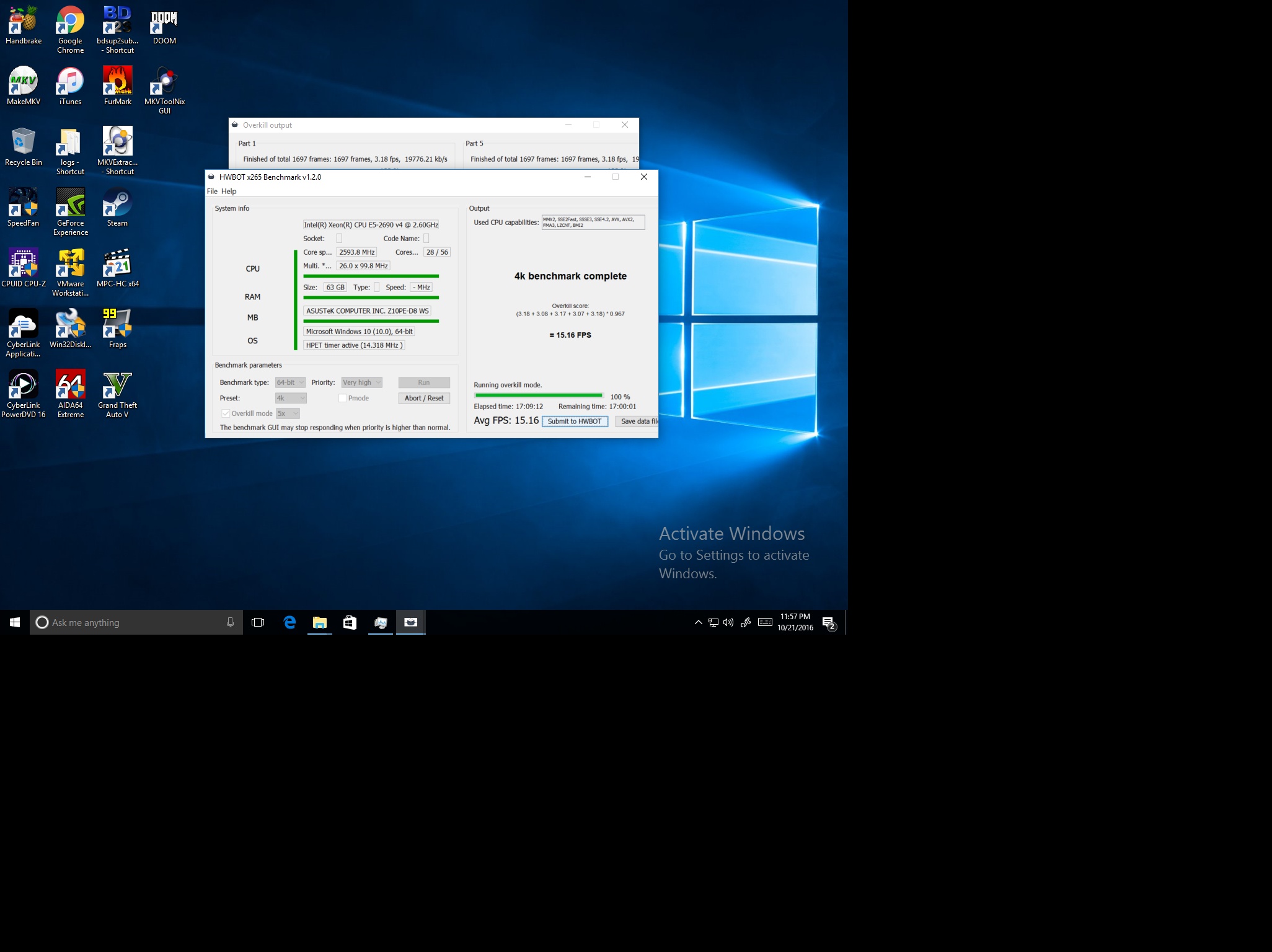Select the SpeedFan desktop icon
Image resolution: width=1272 pixels, height=952 pixels.
click(24, 207)
